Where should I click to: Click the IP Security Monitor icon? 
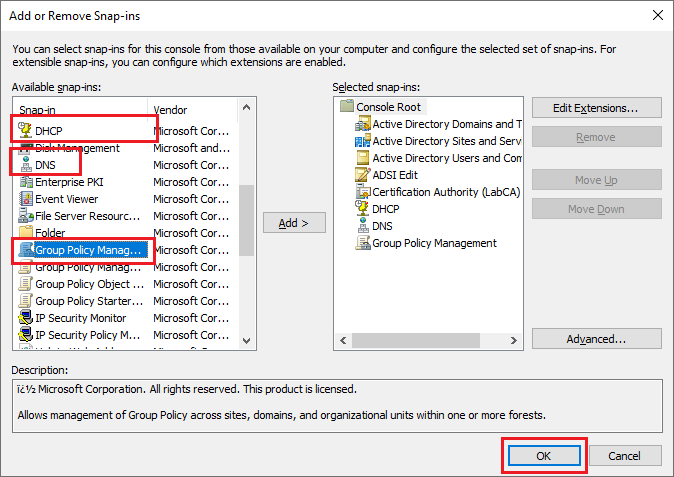click(x=25, y=318)
